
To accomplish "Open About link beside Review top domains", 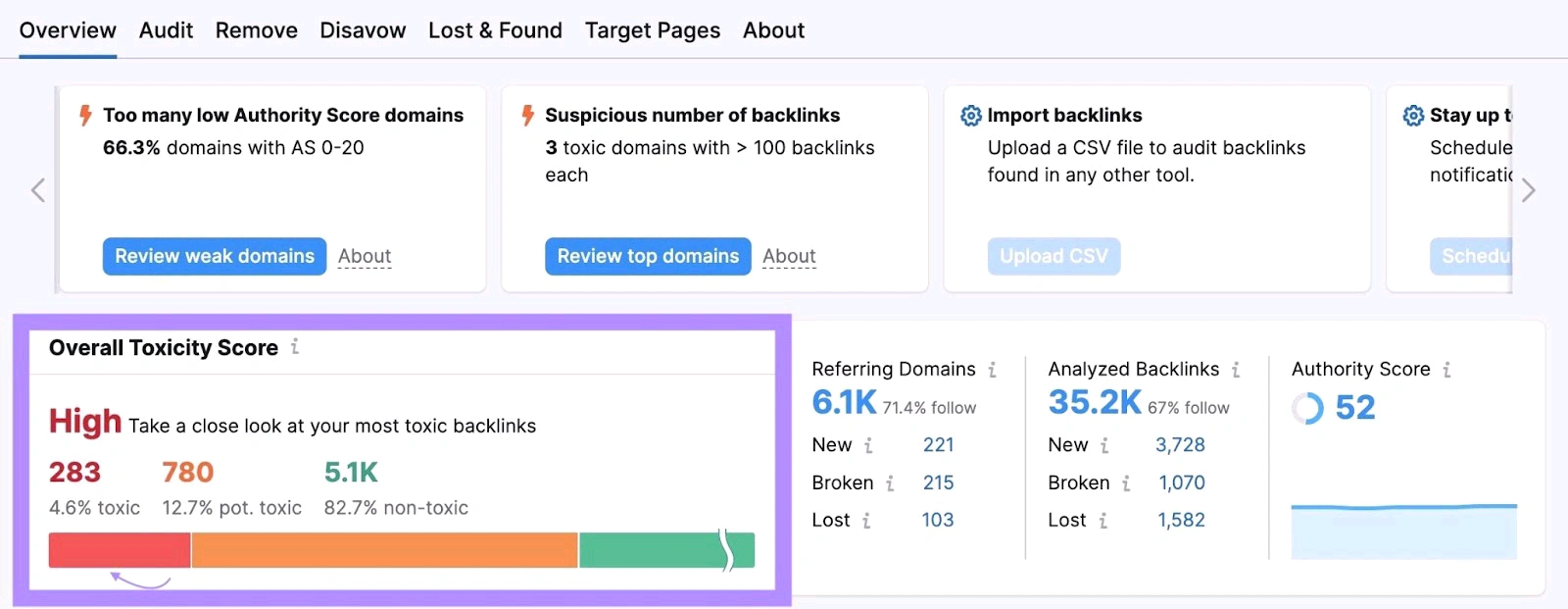I will click(x=789, y=256).
